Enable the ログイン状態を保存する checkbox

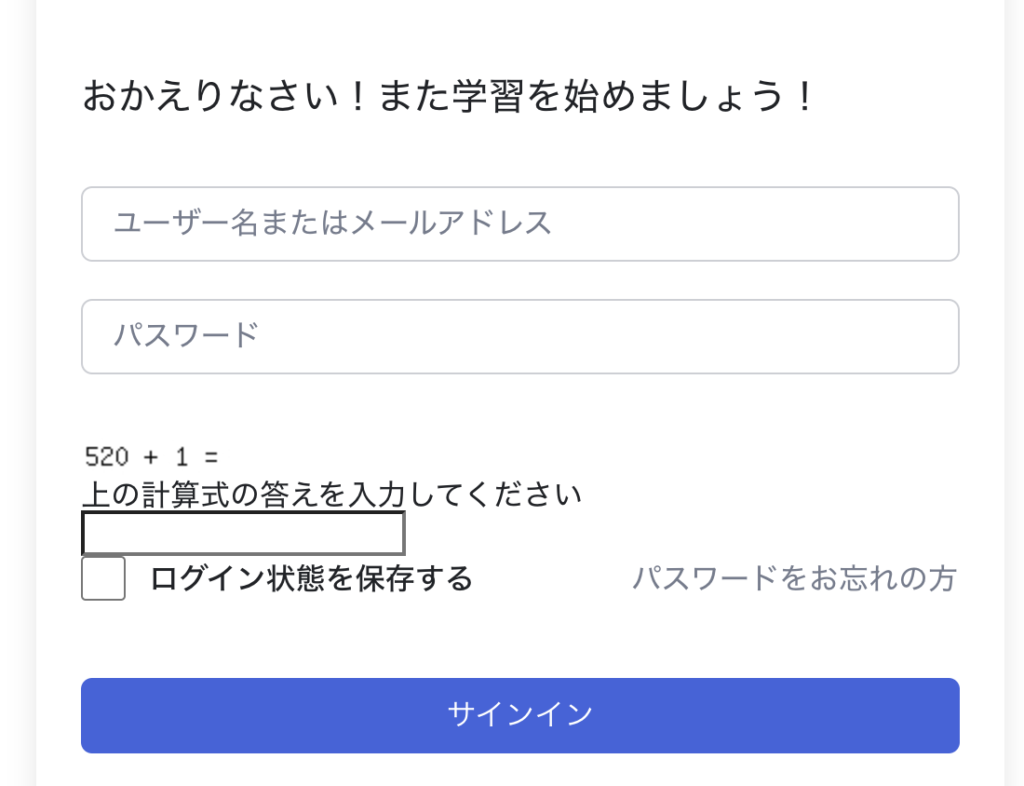point(103,579)
